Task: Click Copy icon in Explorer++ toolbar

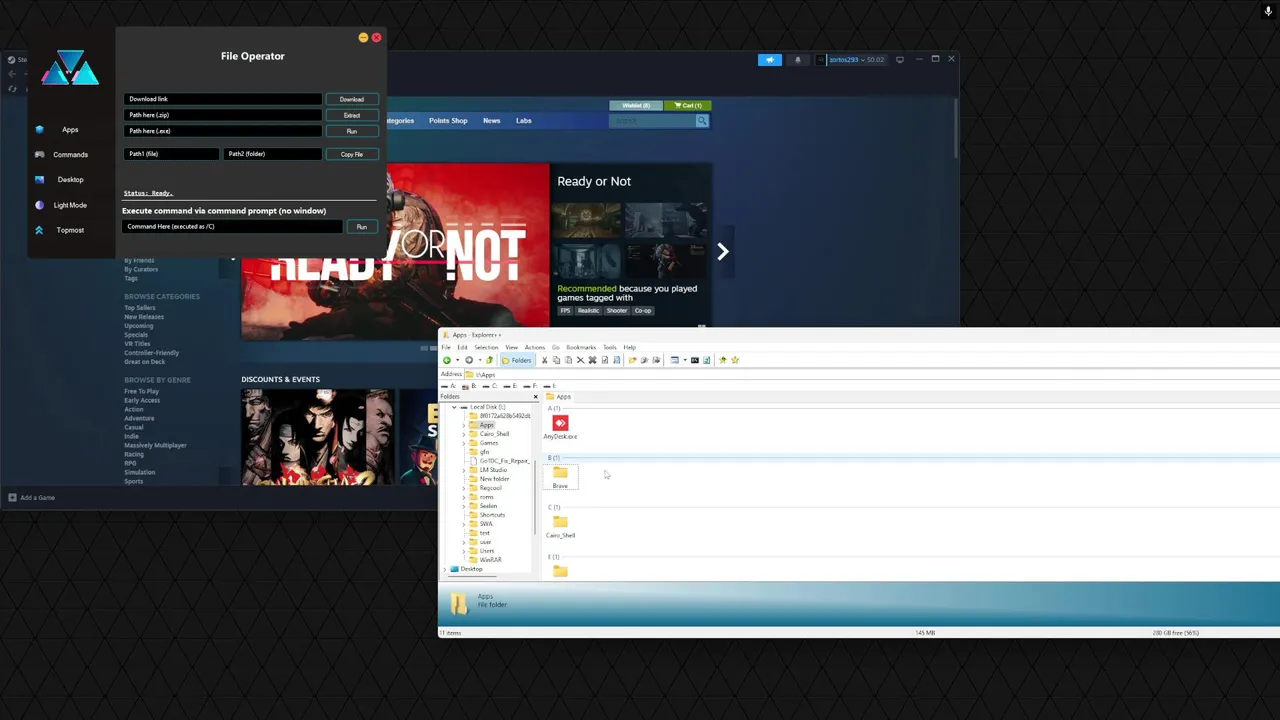Action: point(556,360)
